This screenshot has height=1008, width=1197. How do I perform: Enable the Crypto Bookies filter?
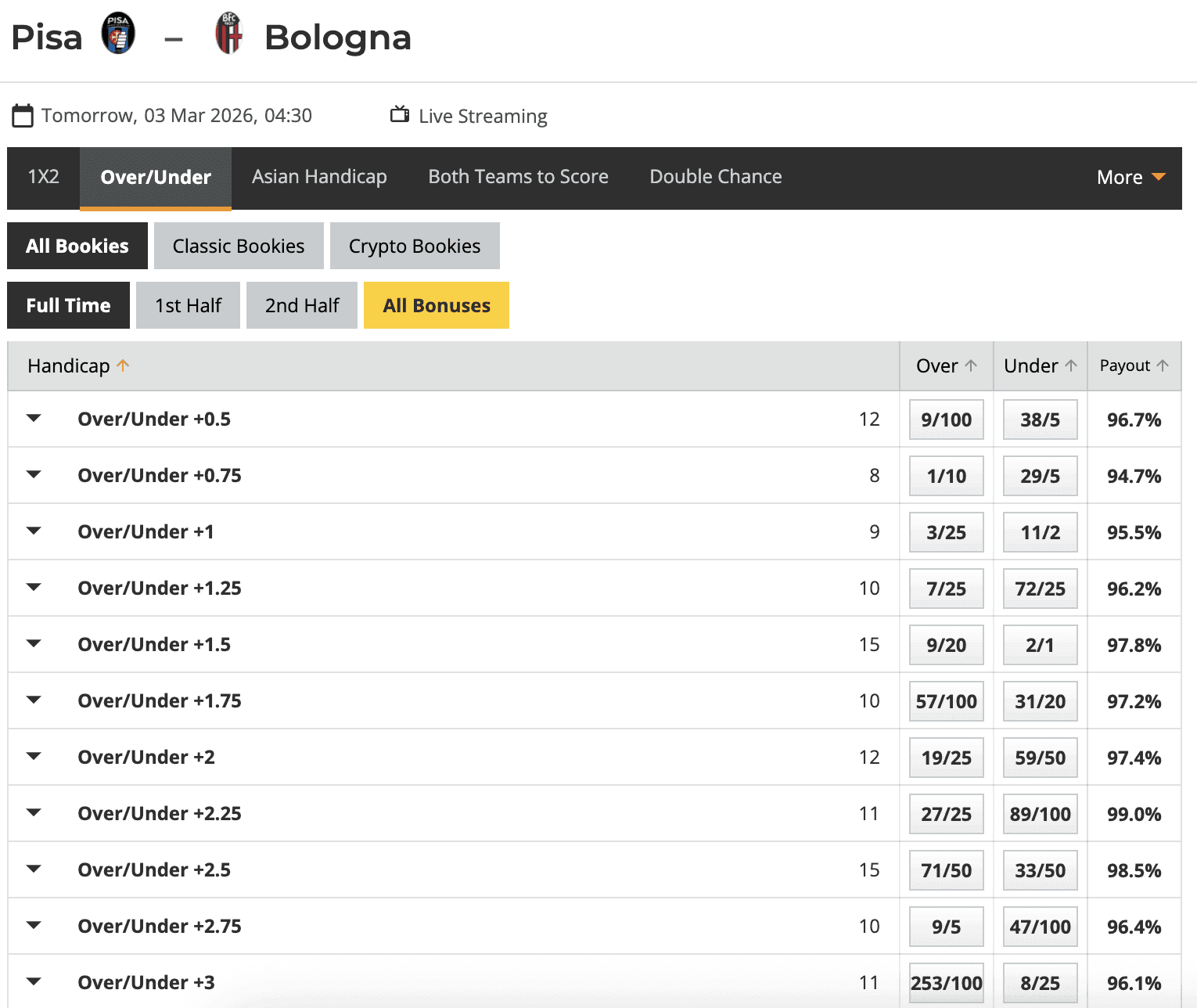[x=414, y=245]
